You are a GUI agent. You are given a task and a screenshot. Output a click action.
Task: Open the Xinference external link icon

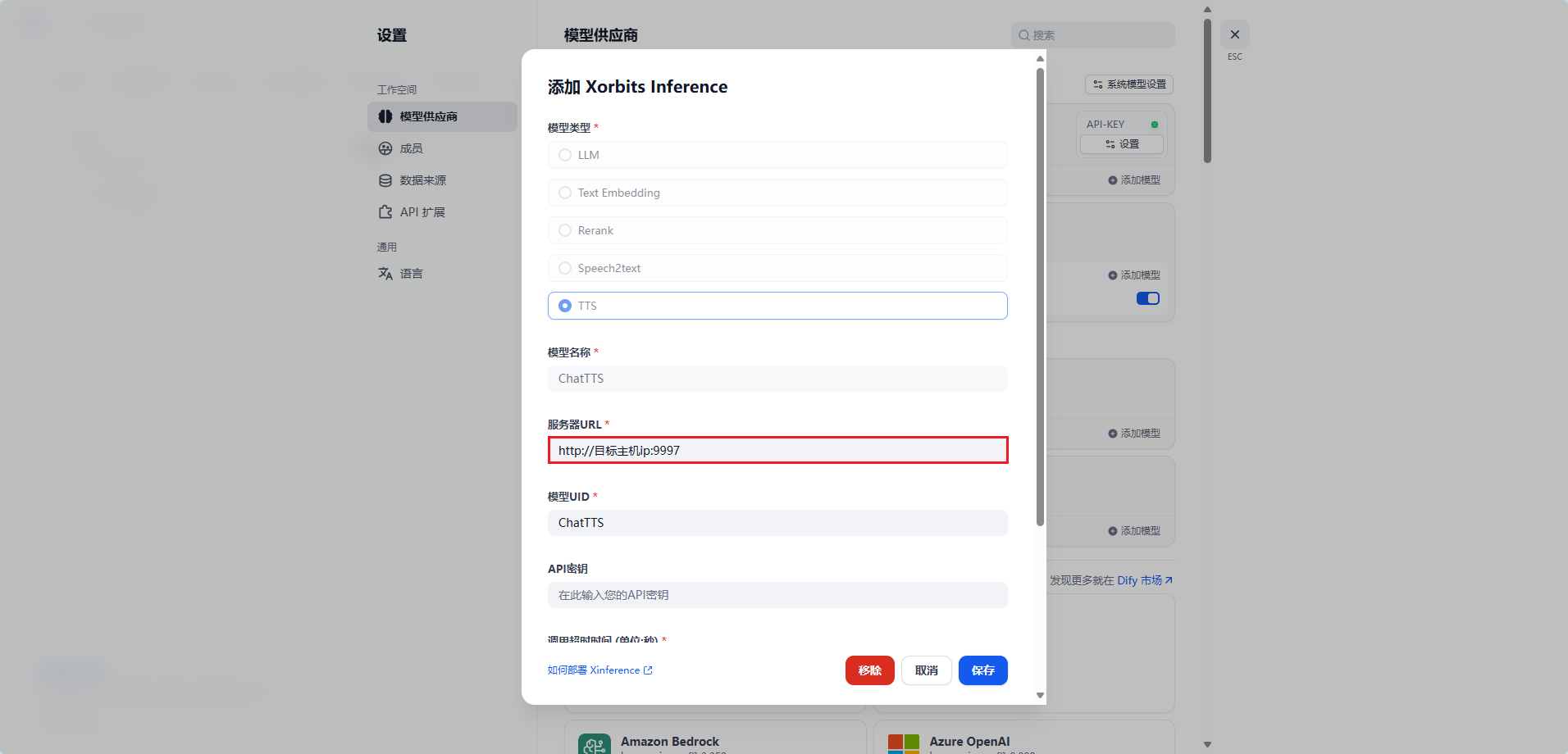[648, 670]
